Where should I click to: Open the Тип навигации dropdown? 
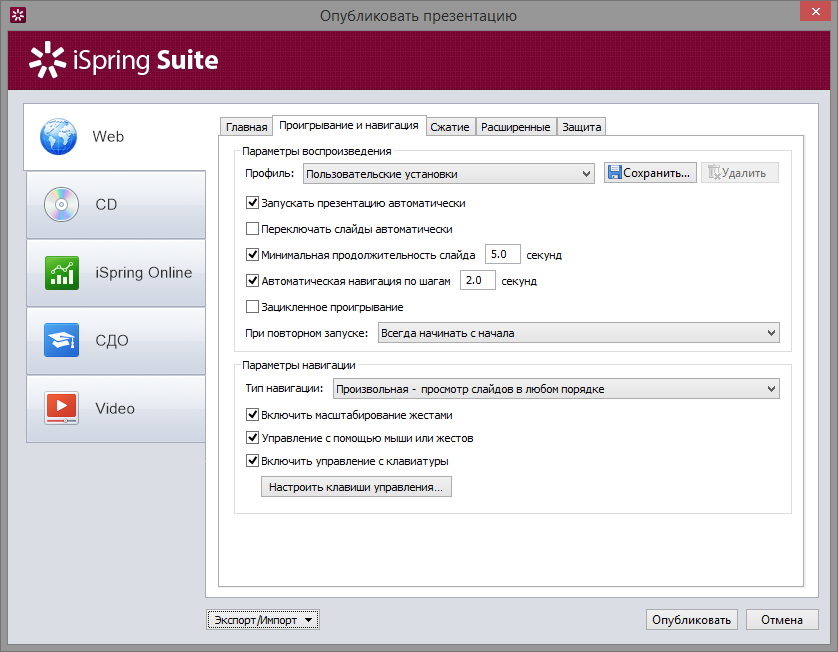coord(556,389)
